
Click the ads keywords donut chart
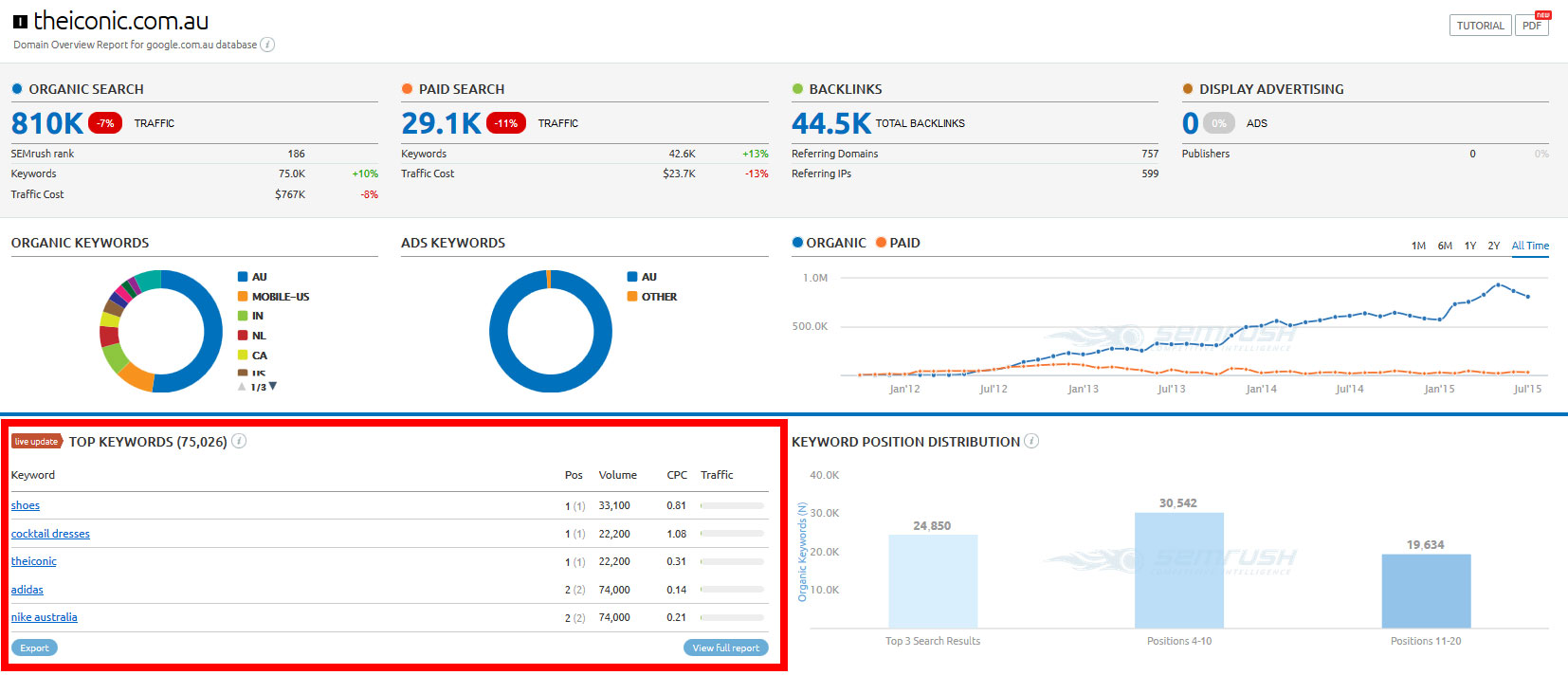click(x=551, y=331)
